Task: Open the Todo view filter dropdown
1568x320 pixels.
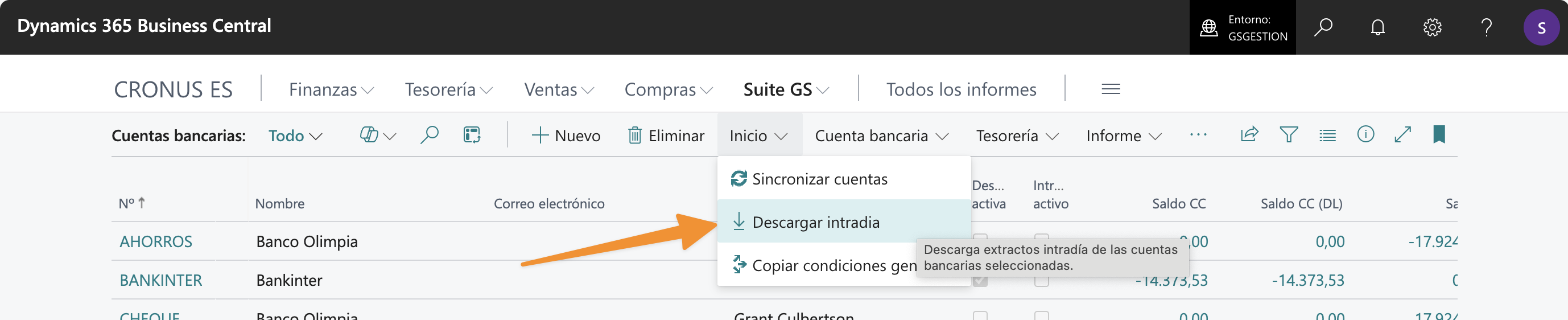Action: 295,136
